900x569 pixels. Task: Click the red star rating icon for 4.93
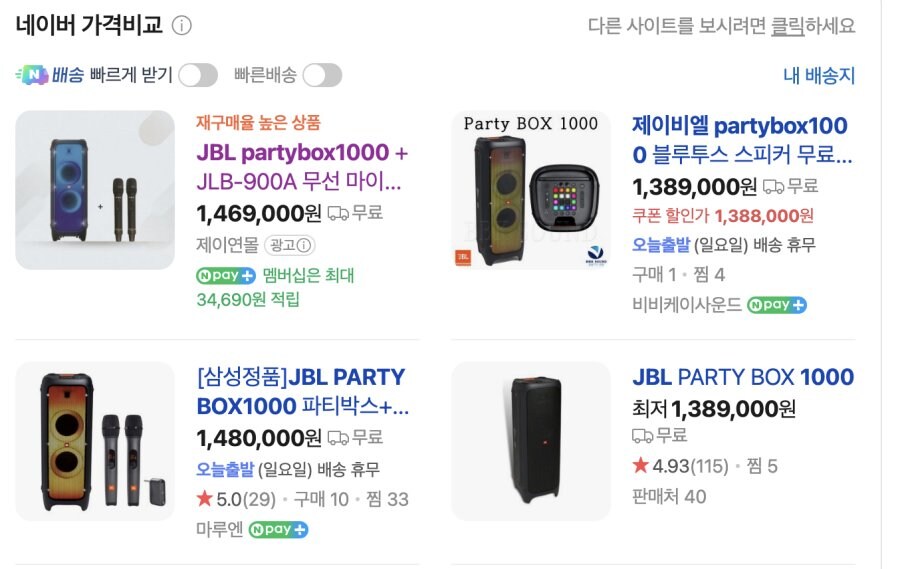point(641,465)
